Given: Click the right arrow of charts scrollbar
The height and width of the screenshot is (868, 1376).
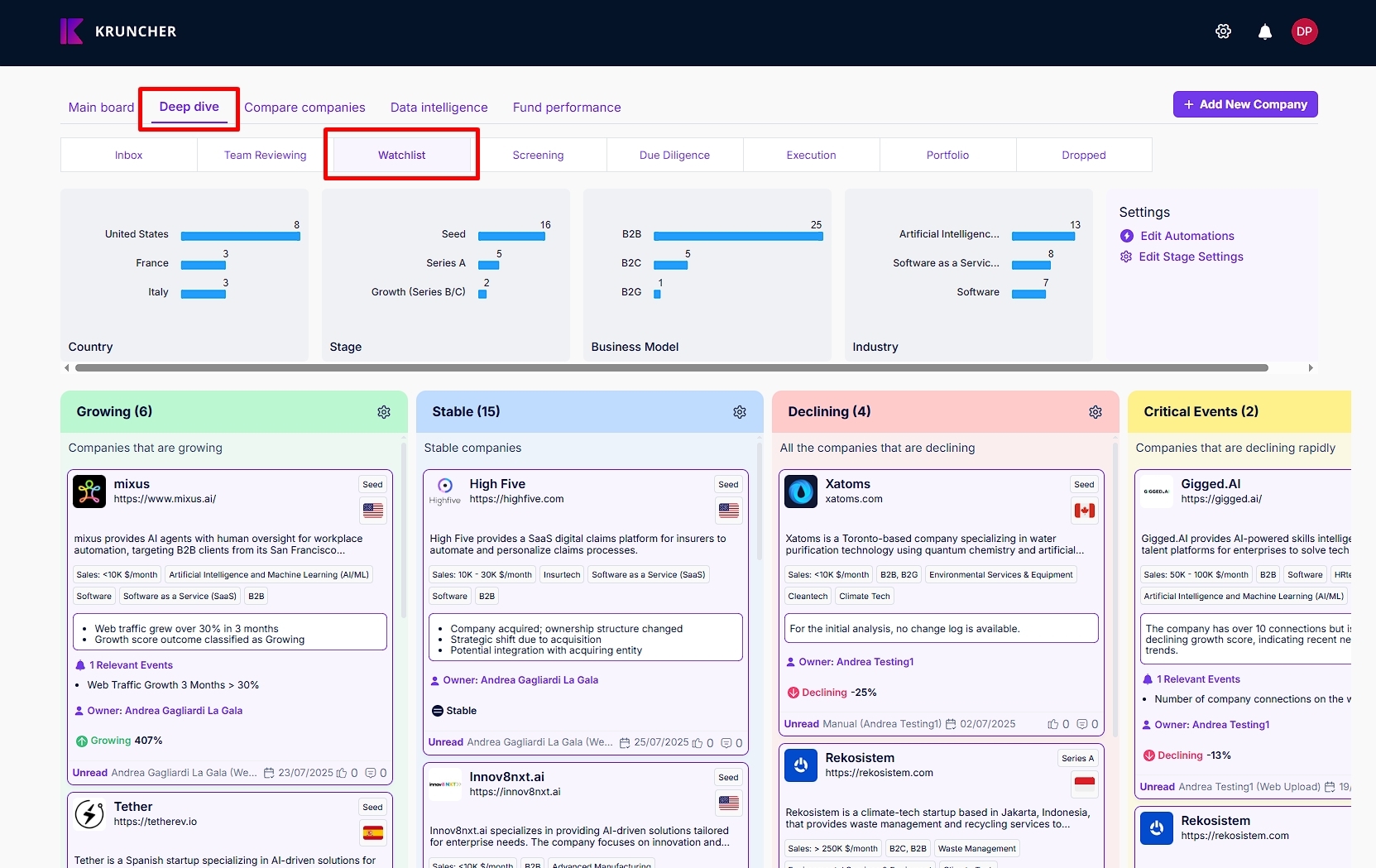Looking at the screenshot, I should [1311, 367].
